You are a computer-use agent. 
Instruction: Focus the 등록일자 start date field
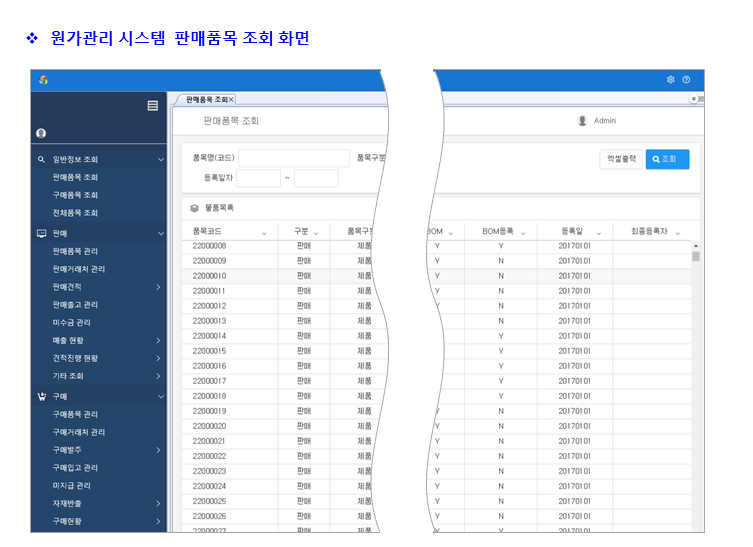tap(258, 178)
